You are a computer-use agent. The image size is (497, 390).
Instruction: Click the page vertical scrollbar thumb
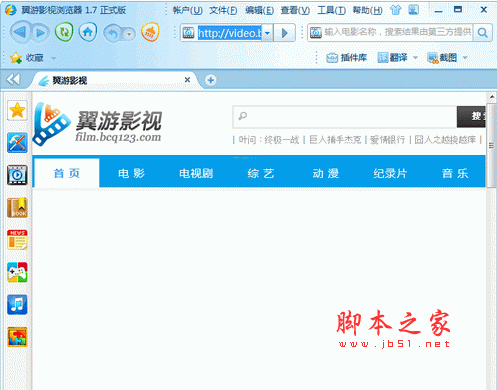click(x=492, y=145)
